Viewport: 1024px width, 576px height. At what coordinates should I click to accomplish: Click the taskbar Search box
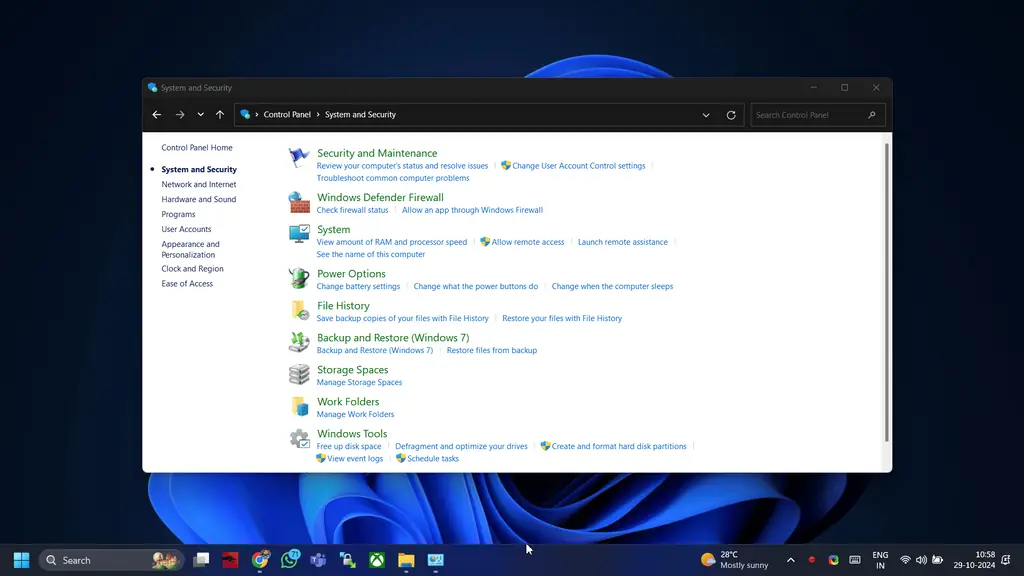112,560
